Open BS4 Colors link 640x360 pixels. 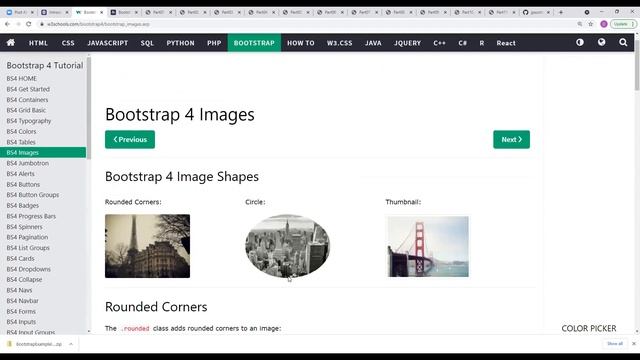[21, 131]
